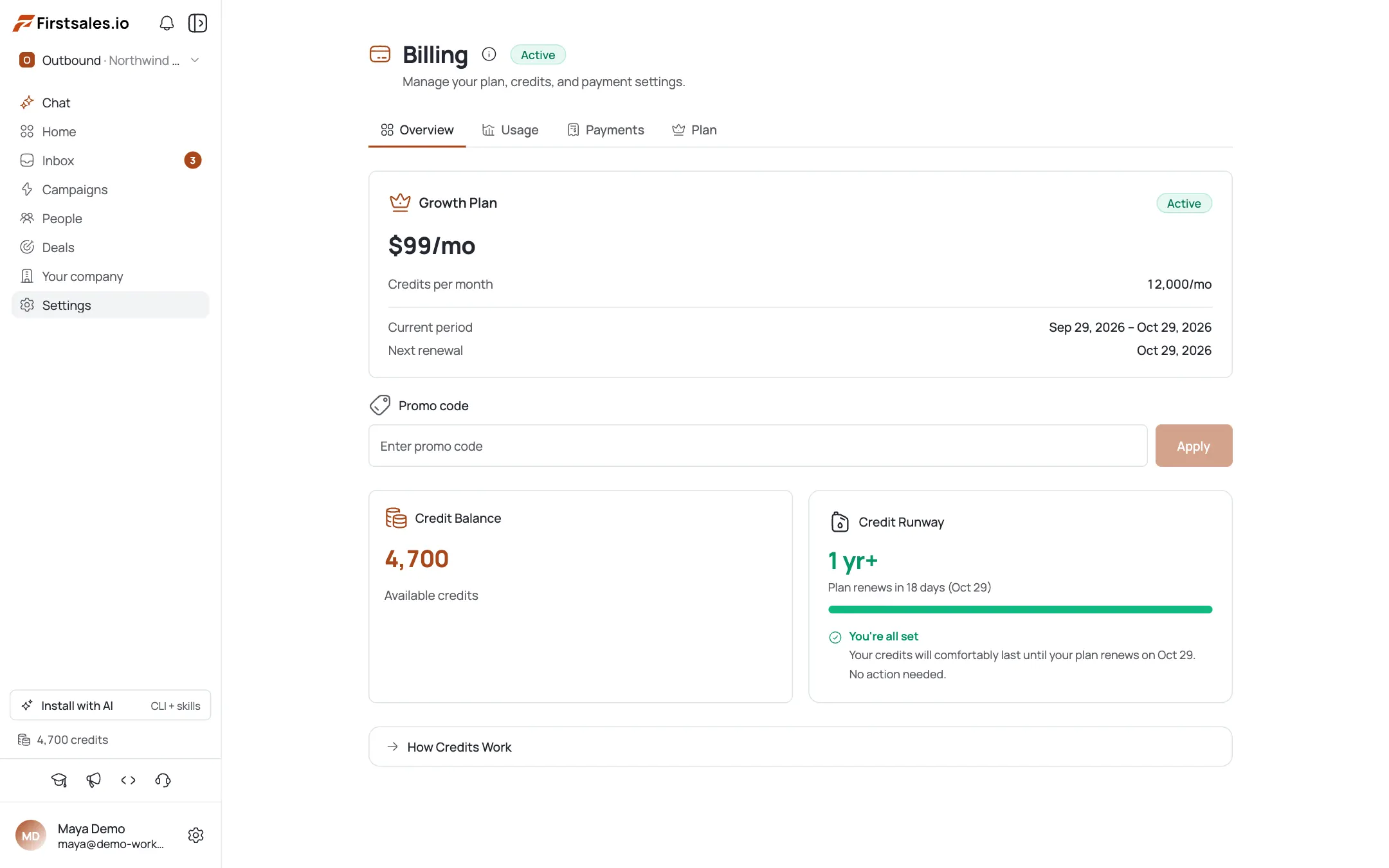The height and width of the screenshot is (868, 1389).
Task: Click the "12,000/mo" credits value
Action: coord(1179,284)
